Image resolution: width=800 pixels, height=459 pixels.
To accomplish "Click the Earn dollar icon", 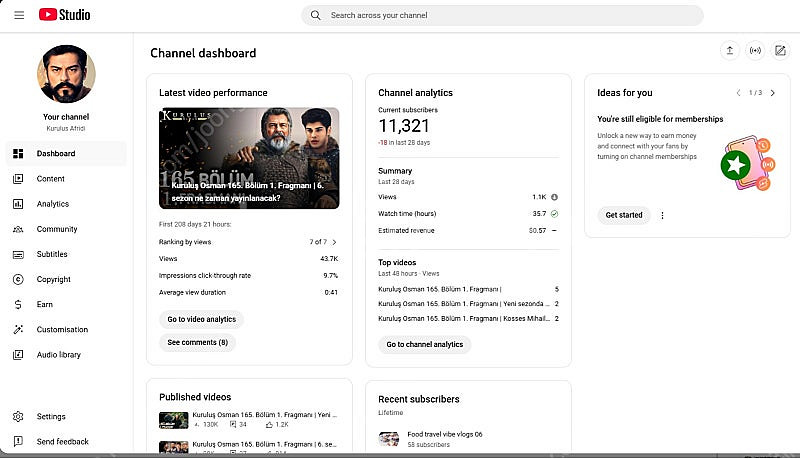I will [18, 304].
